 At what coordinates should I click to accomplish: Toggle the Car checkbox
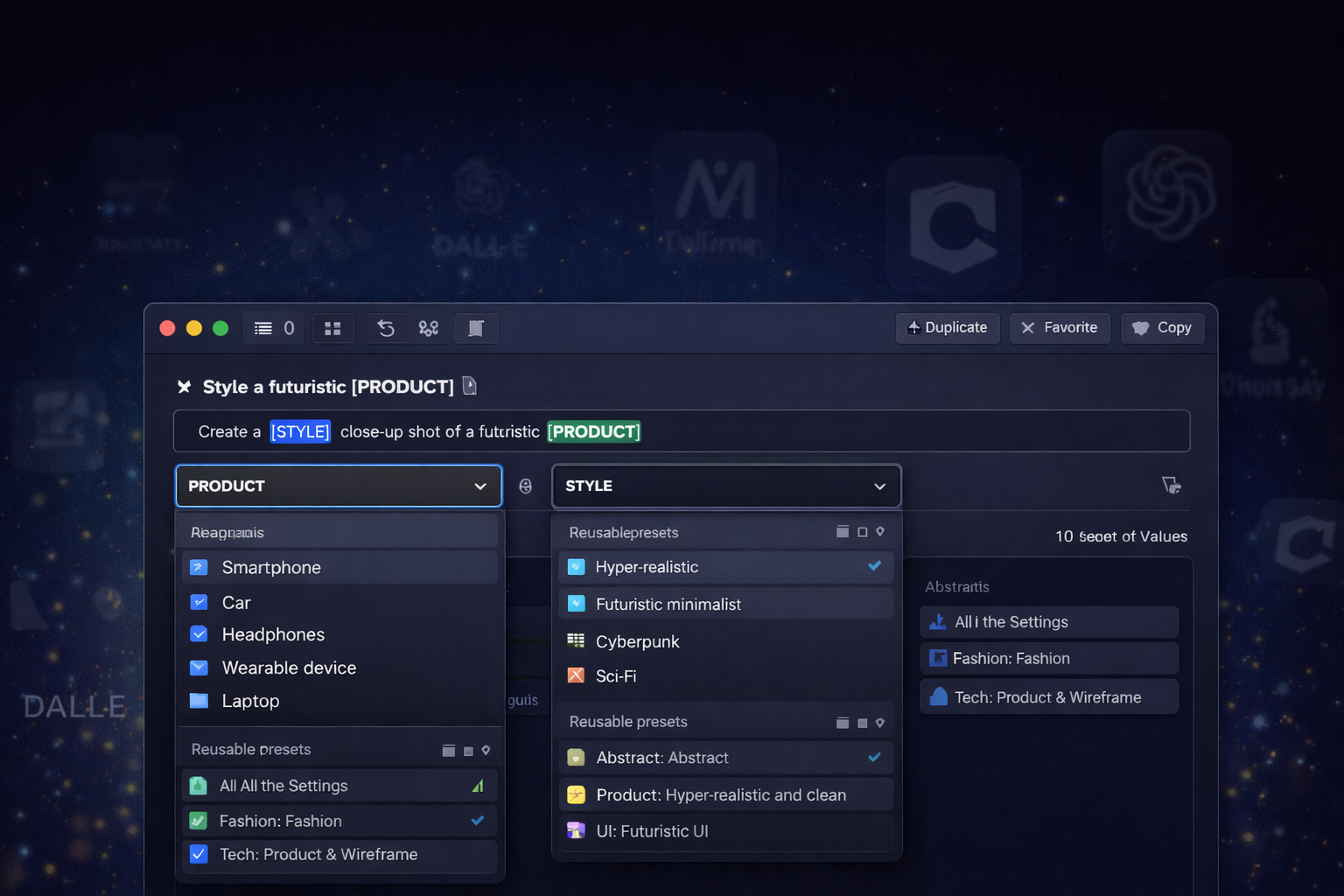(199, 602)
